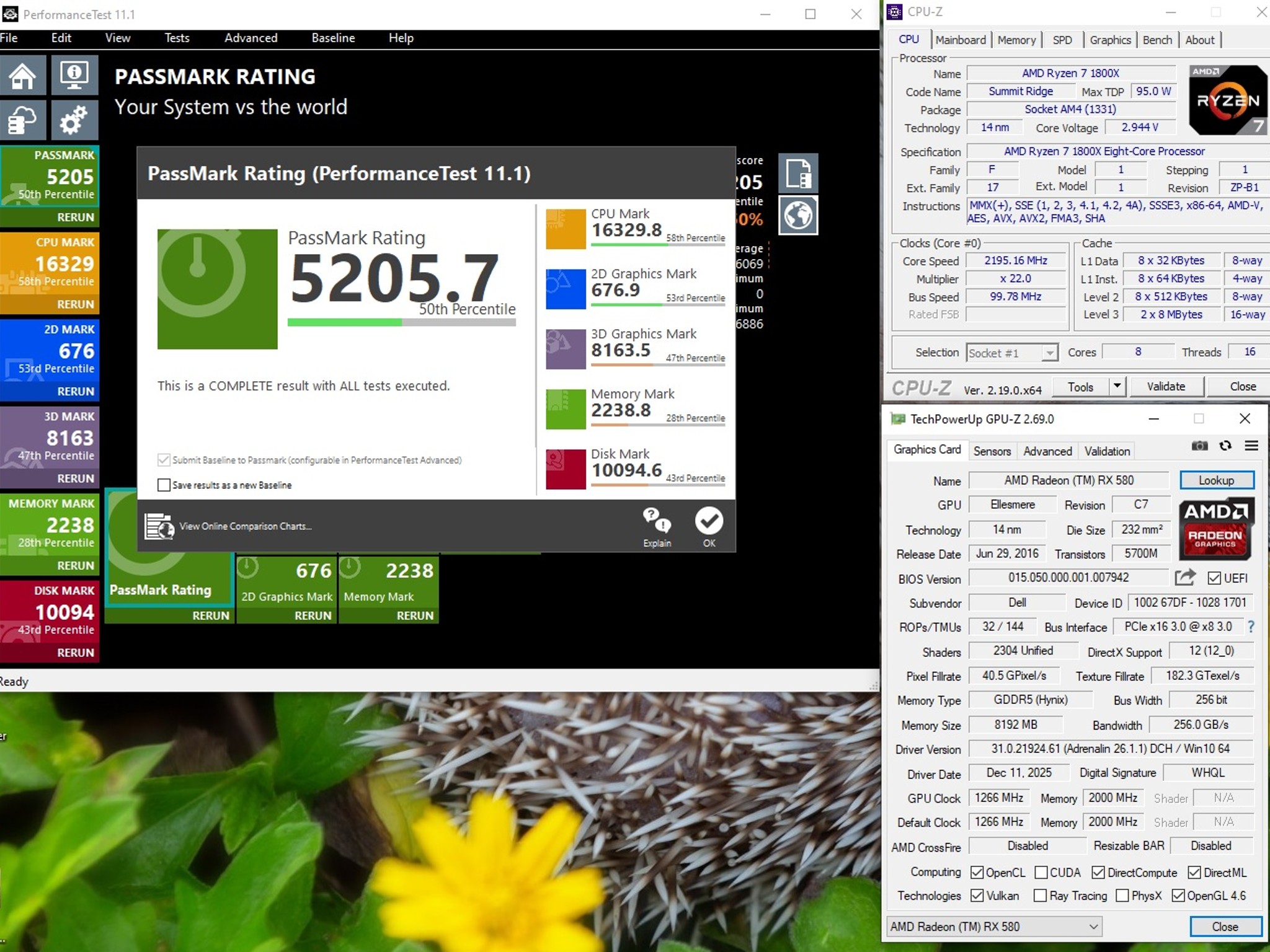Click the orange CPU Mark icon in the dialog

pyautogui.click(x=566, y=229)
